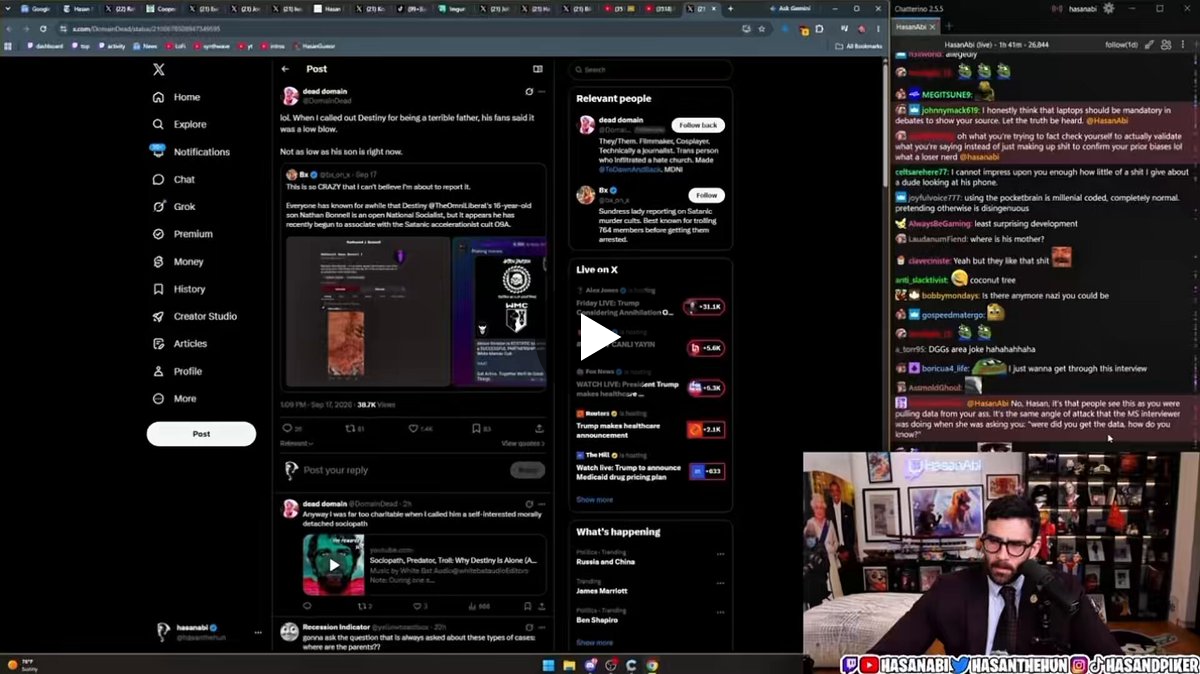Go back using the Post arrow

coord(285,69)
